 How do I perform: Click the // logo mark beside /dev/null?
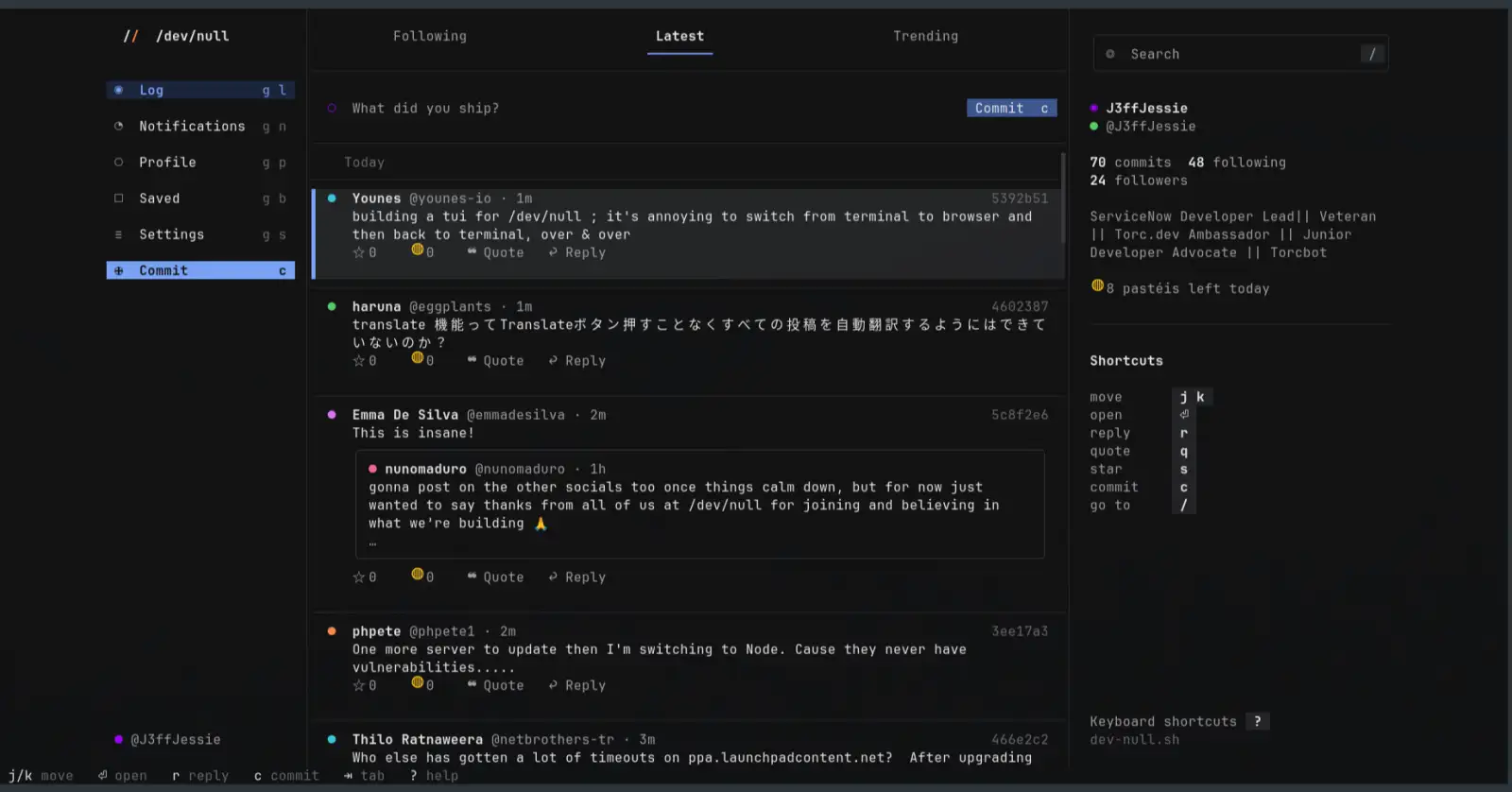130,36
